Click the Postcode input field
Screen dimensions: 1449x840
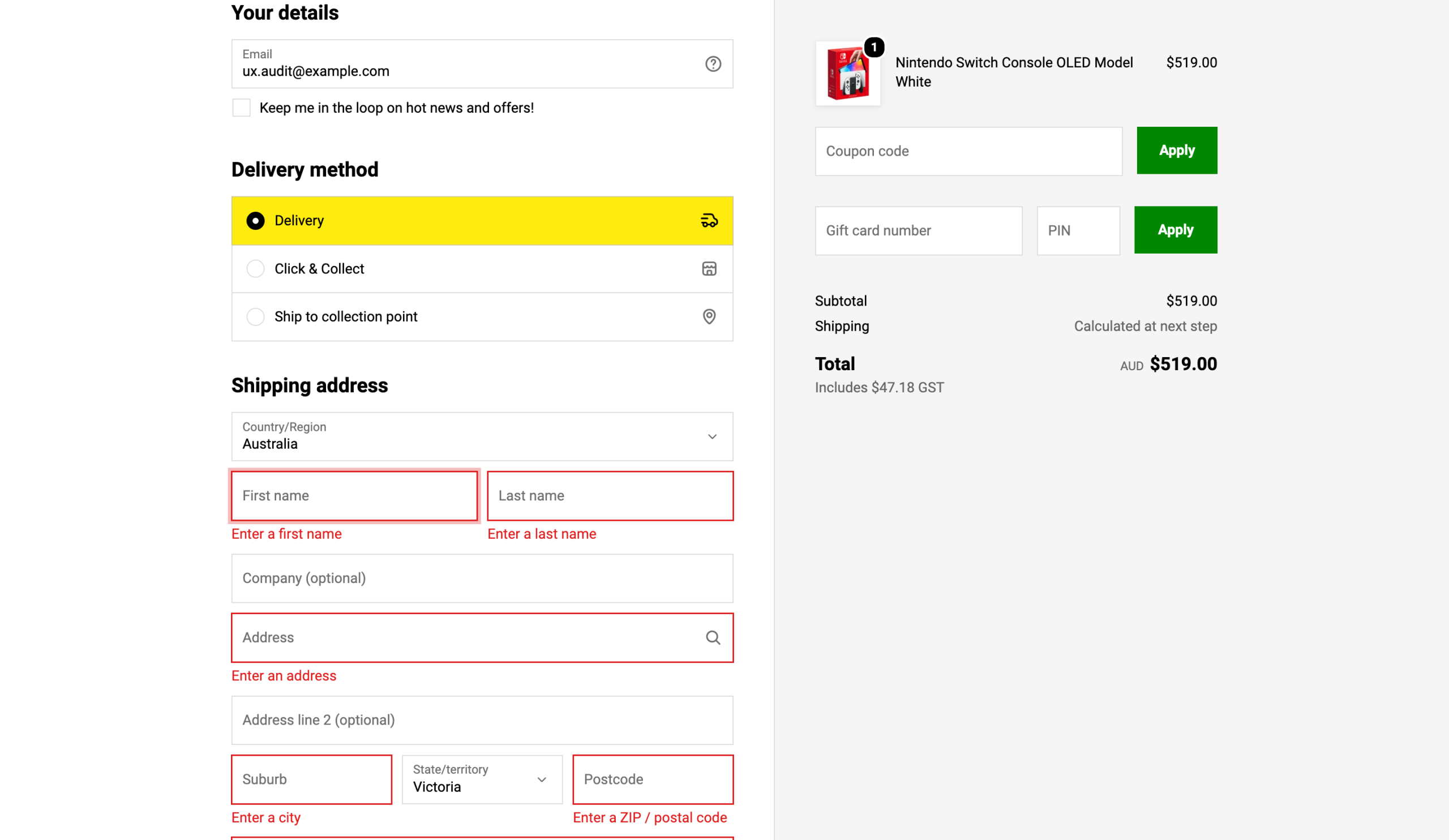[653, 779]
